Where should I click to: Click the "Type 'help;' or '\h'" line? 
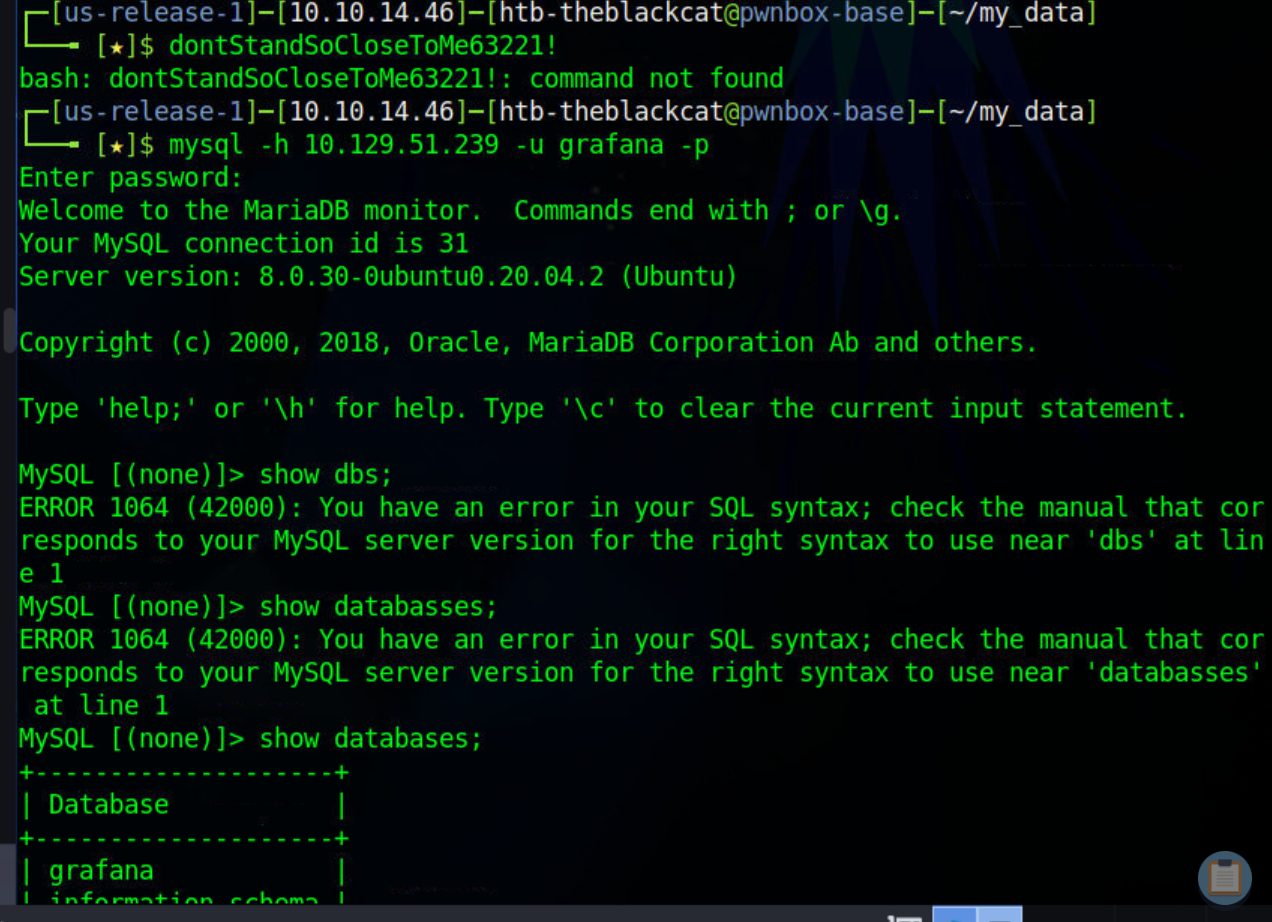coord(603,408)
